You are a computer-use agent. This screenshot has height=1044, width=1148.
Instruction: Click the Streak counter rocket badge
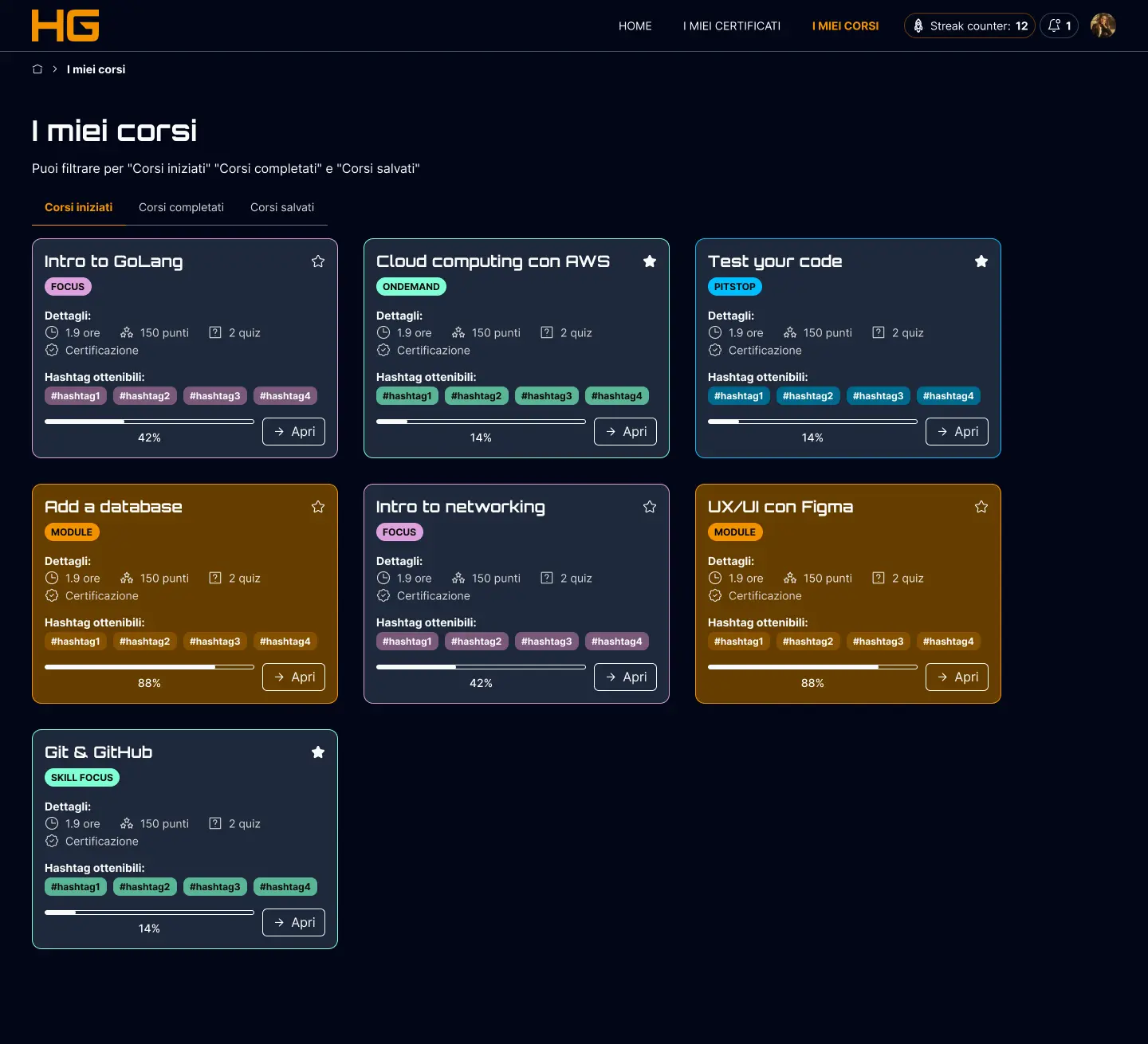pyautogui.click(x=969, y=26)
